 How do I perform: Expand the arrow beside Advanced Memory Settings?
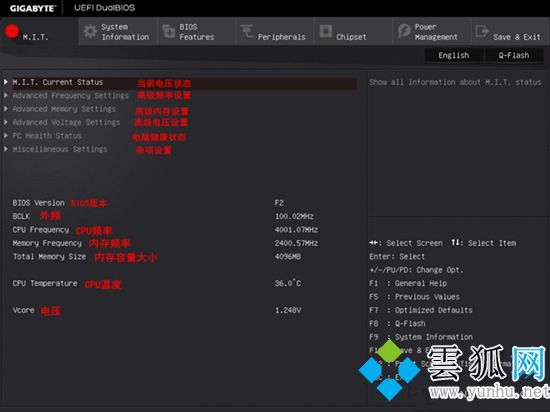(x=6, y=109)
